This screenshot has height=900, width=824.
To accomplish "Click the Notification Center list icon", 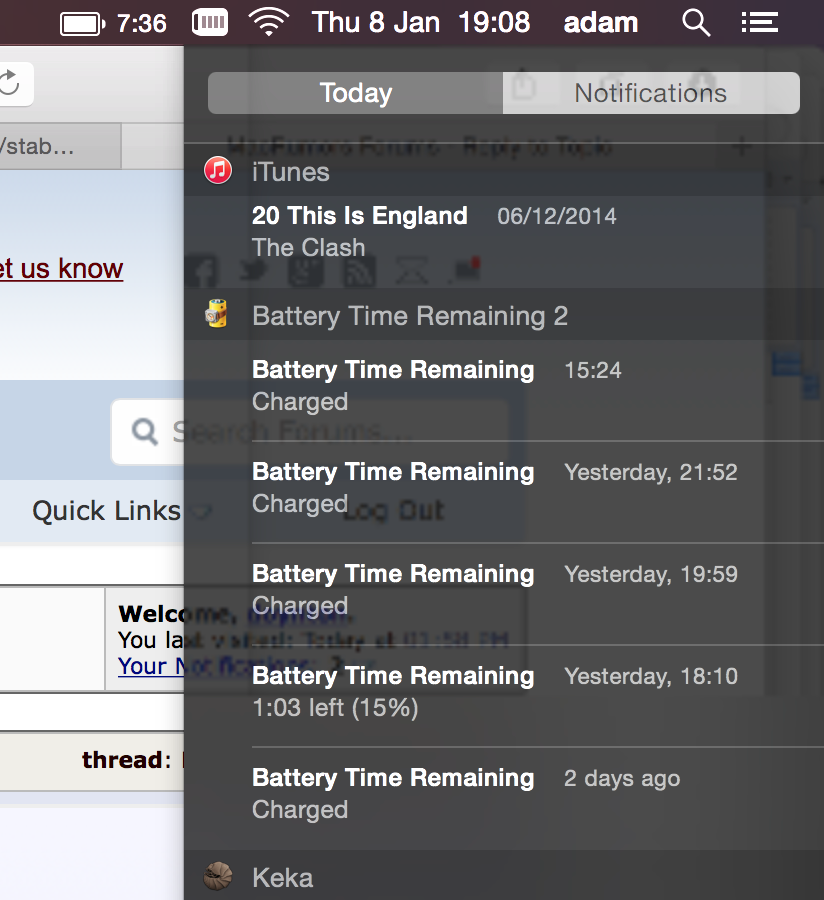I will tap(759, 23).
